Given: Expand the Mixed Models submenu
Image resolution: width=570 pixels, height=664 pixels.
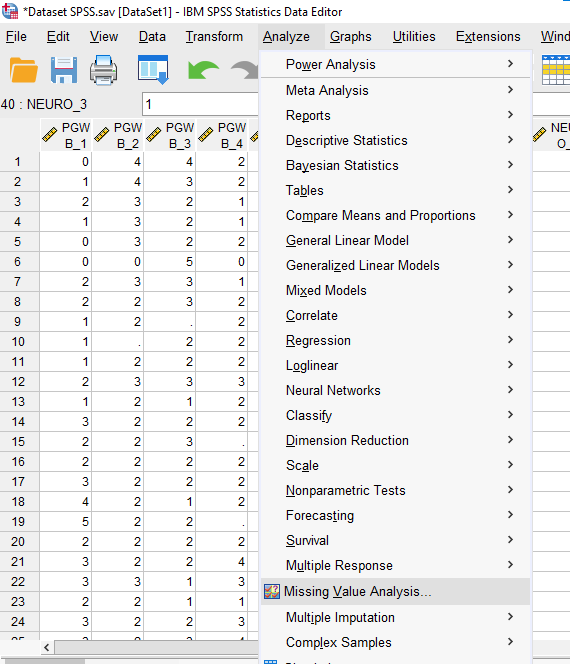Looking at the screenshot, I should (396, 290).
